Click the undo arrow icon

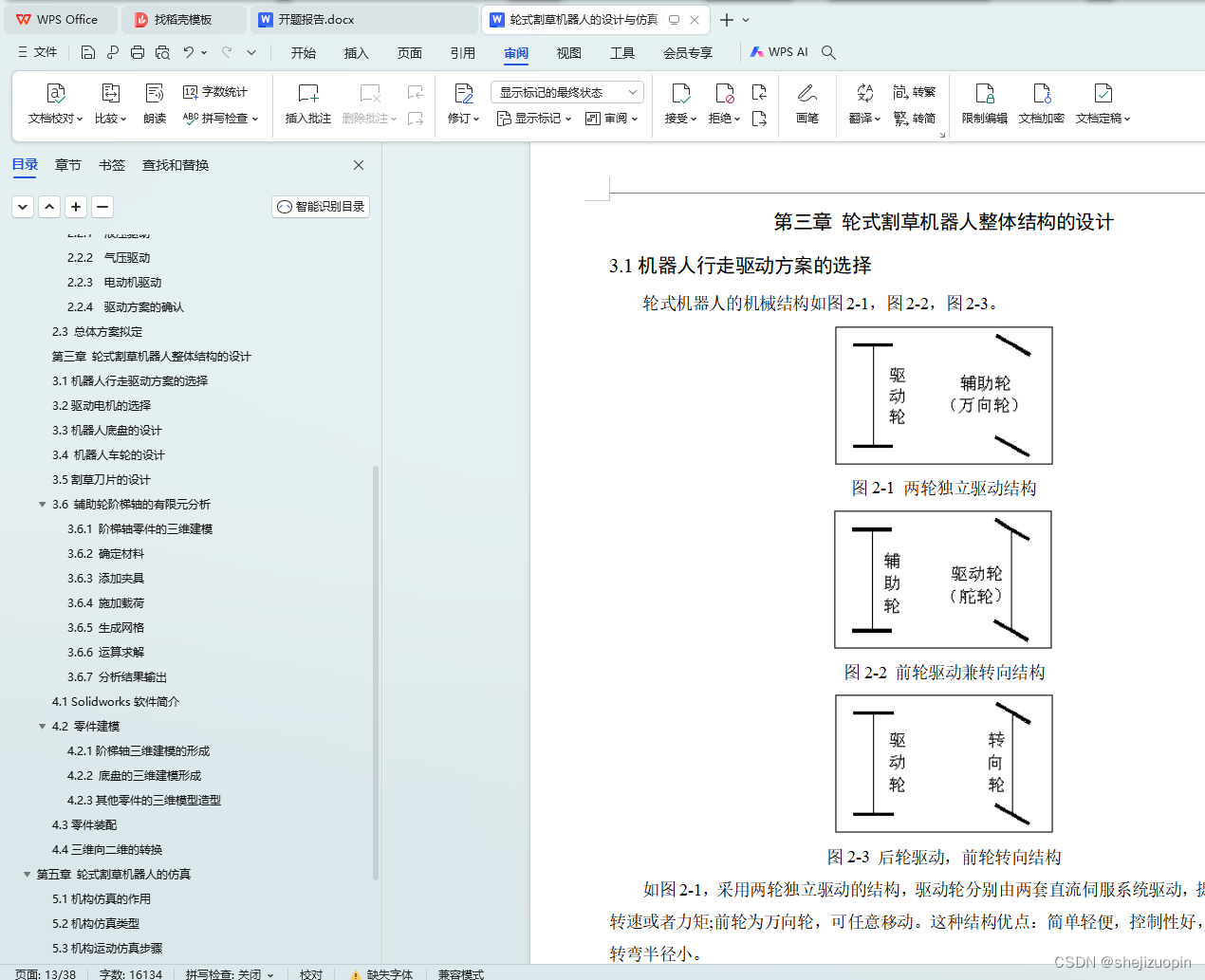(189, 52)
